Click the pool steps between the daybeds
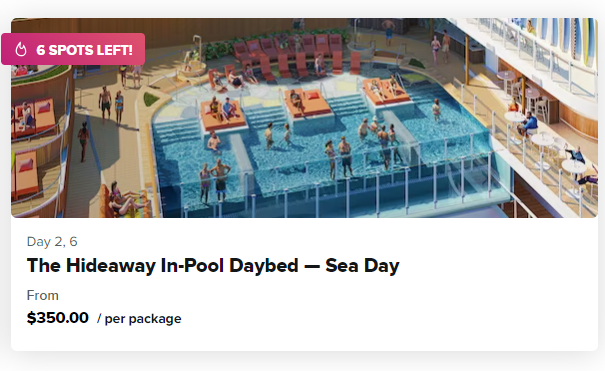This screenshot has height=371, width=605. coord(265,116)
